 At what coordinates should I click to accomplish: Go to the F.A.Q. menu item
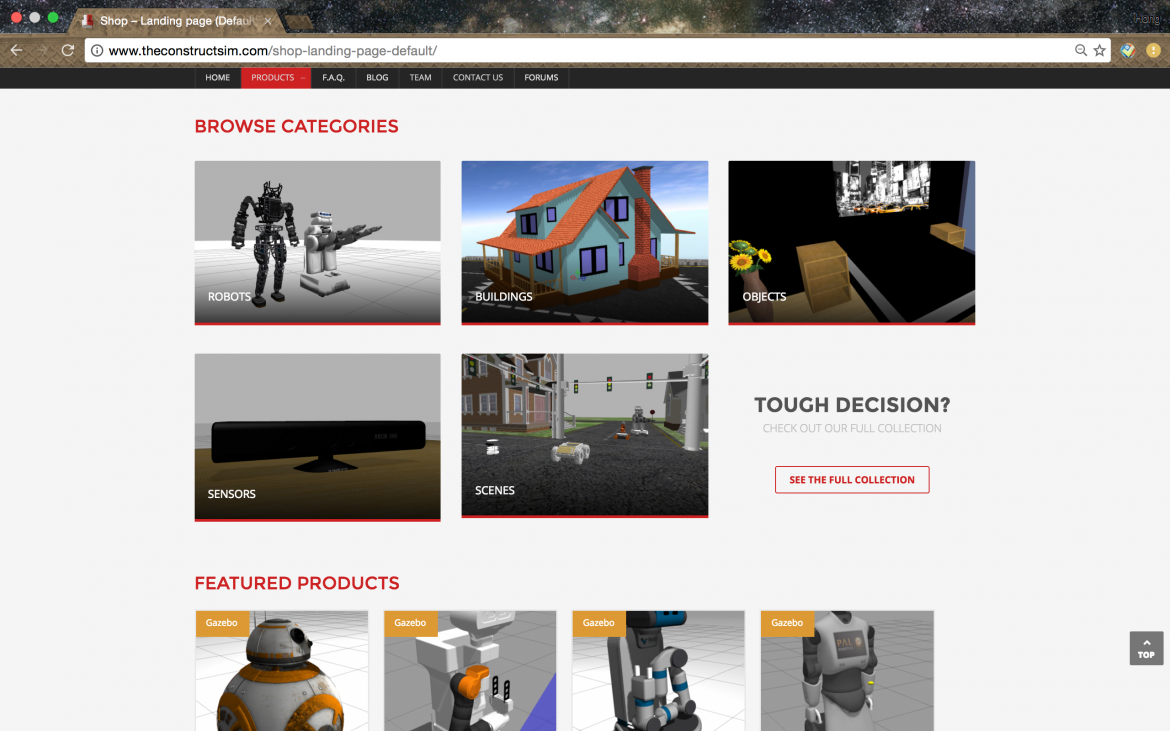point(333,78)
